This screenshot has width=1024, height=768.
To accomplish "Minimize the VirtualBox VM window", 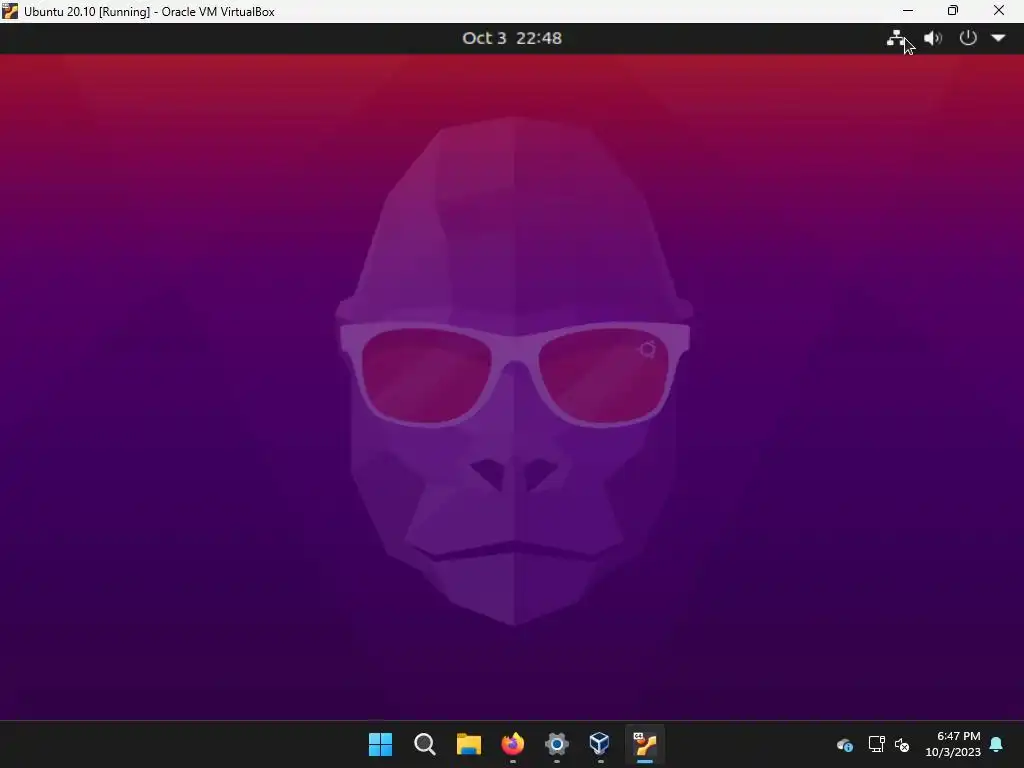I will [908, 11].
